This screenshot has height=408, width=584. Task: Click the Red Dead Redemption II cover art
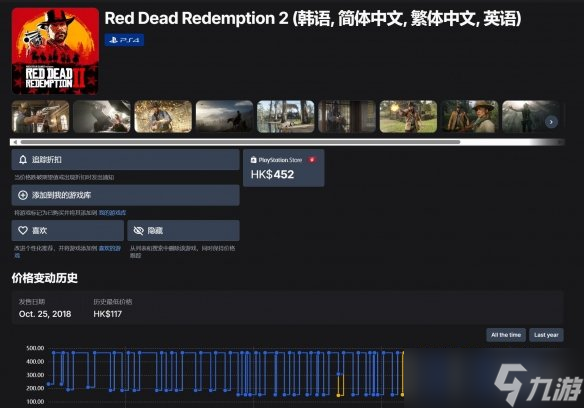55,51
